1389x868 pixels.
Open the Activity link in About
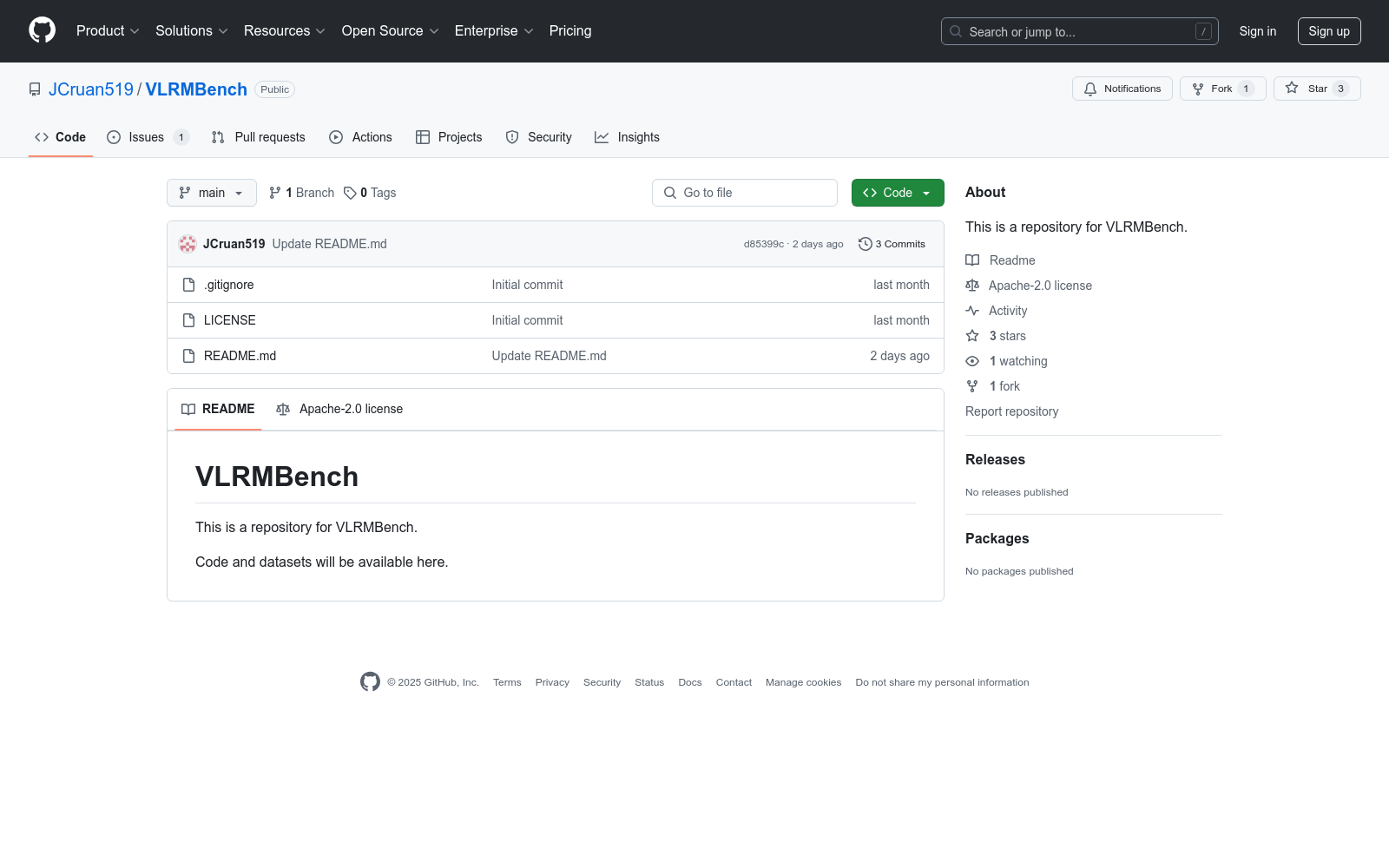pyautogui.click(x=997, y=311)
